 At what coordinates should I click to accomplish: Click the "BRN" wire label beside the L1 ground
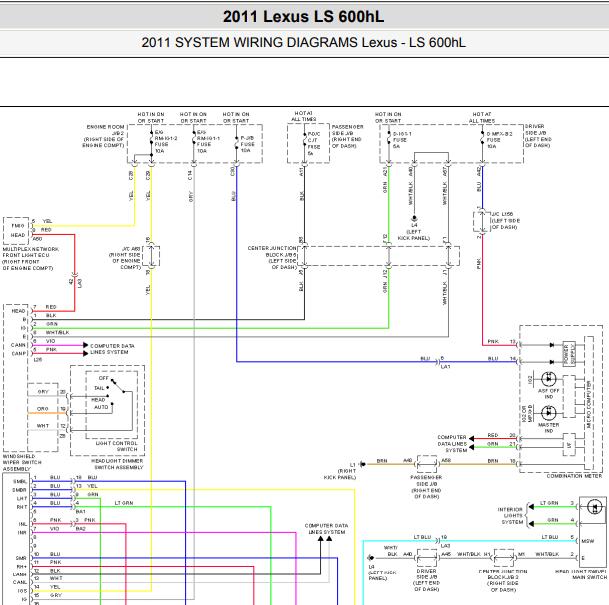click(382, 461)
